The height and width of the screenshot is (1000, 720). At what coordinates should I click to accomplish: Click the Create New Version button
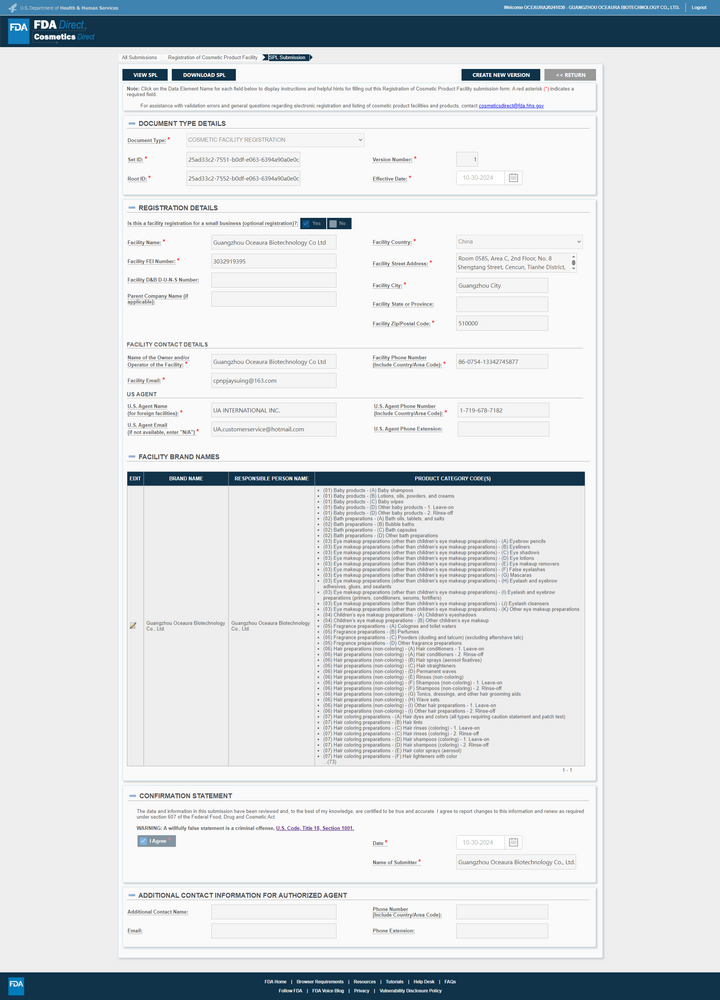click(x=501, y=75)
